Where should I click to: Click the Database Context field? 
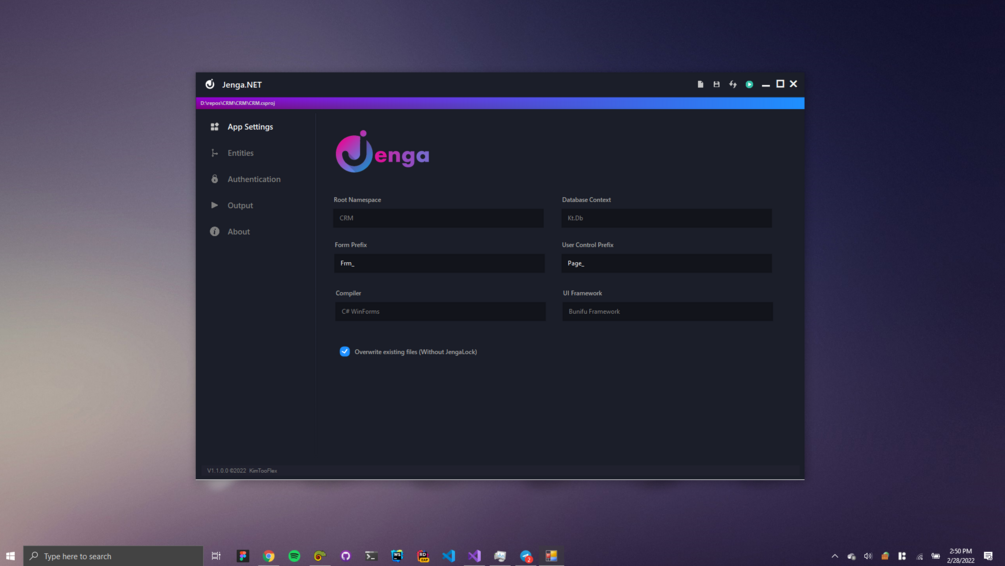(667, 218)
